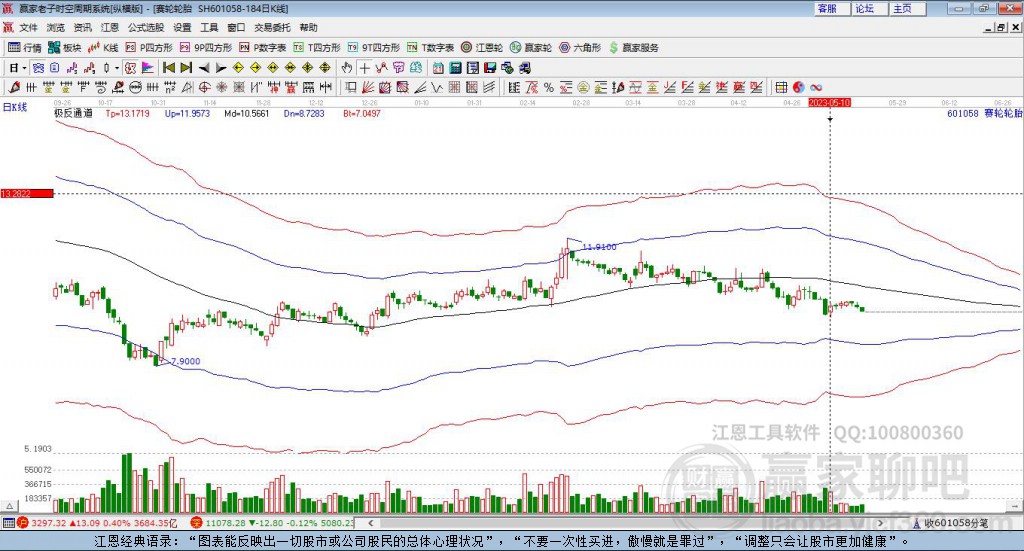Open the 六角形 hexagon tool

click(x=580, y=48)
